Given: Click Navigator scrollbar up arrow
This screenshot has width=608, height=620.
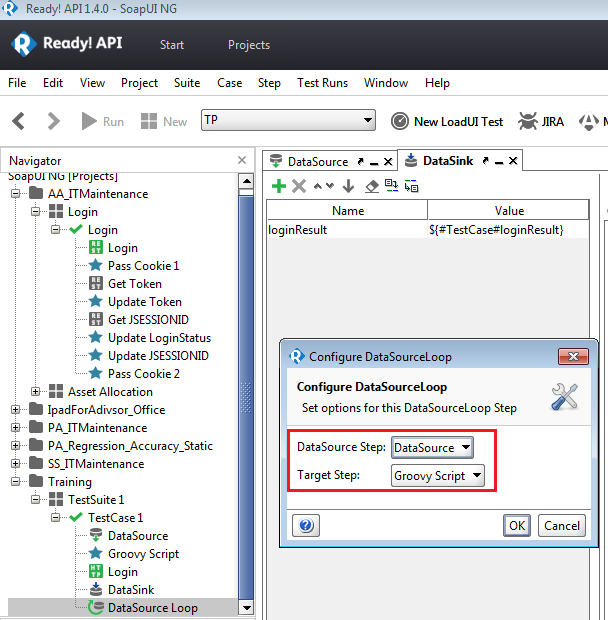Looking at the screenshot, I should point(247,181).
